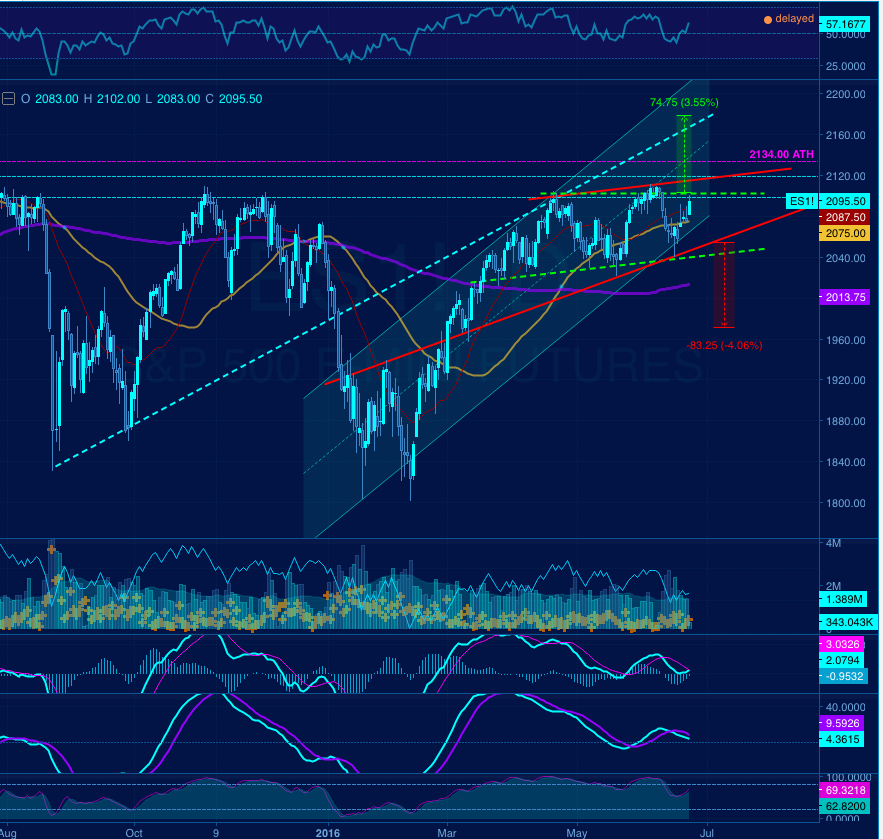
Task: Click the 2040.00 price axis level
Action: (x=845, y=258)
